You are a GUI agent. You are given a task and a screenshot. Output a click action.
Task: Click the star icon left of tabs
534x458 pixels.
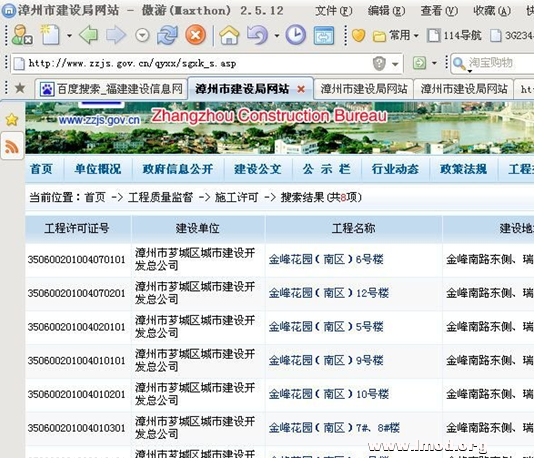click(20, 89)
